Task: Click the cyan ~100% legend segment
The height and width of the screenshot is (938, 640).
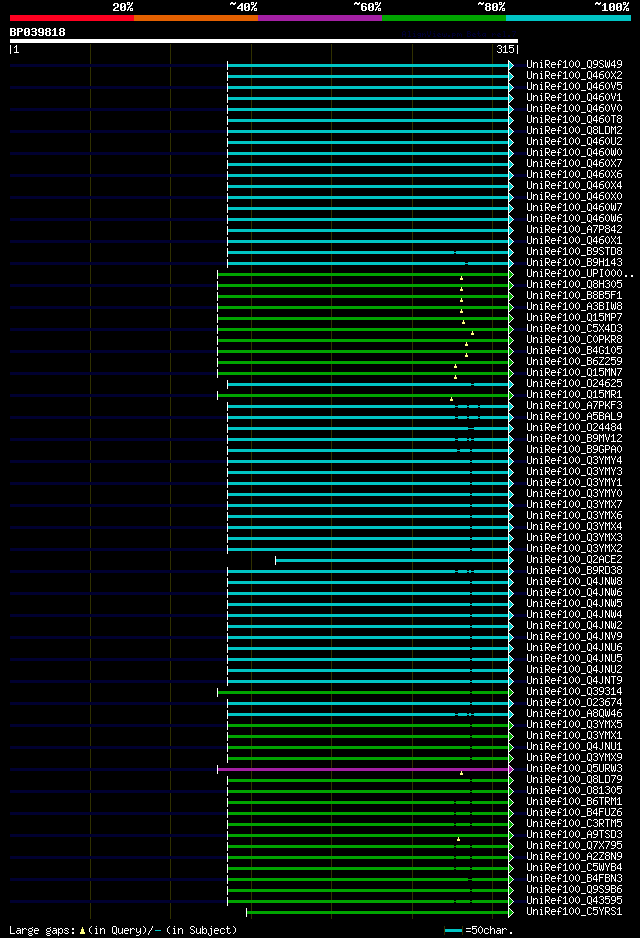Action: 568,18
